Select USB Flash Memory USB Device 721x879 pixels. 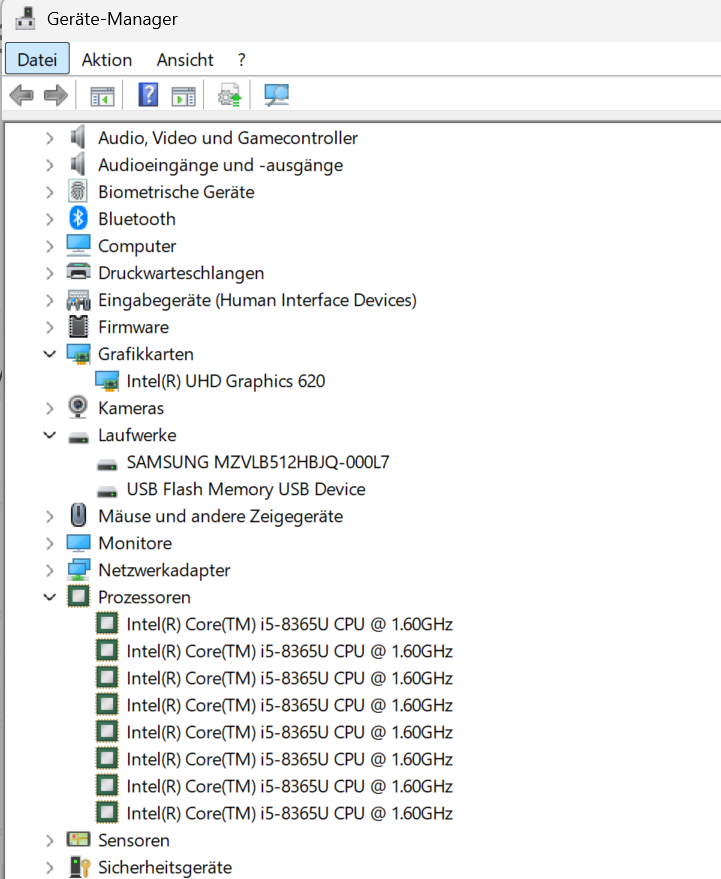tap(246, 489)
